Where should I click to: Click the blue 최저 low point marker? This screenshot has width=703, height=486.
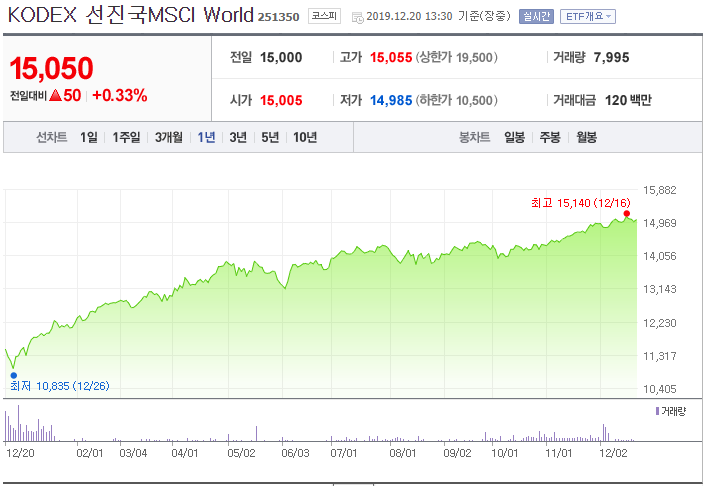(13, 375)
